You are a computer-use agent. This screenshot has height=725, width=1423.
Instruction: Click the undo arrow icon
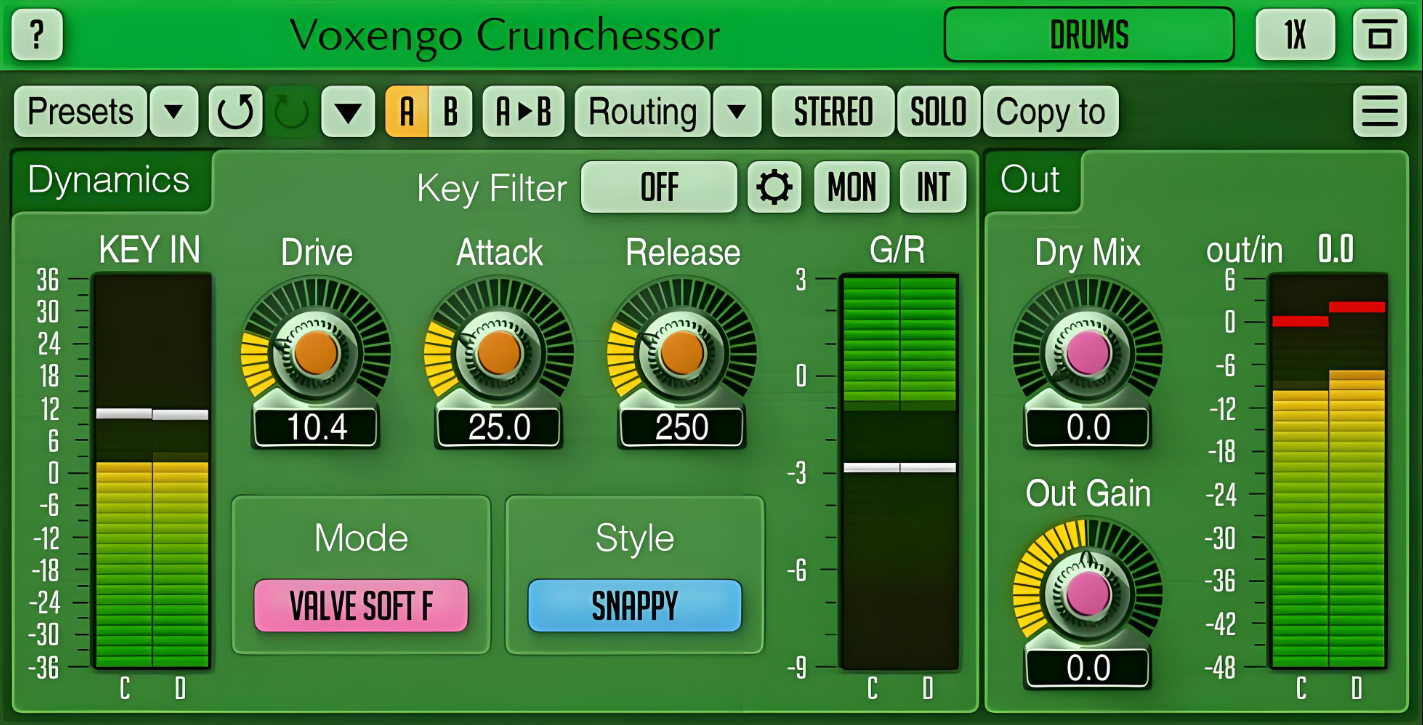pos(236,111)
